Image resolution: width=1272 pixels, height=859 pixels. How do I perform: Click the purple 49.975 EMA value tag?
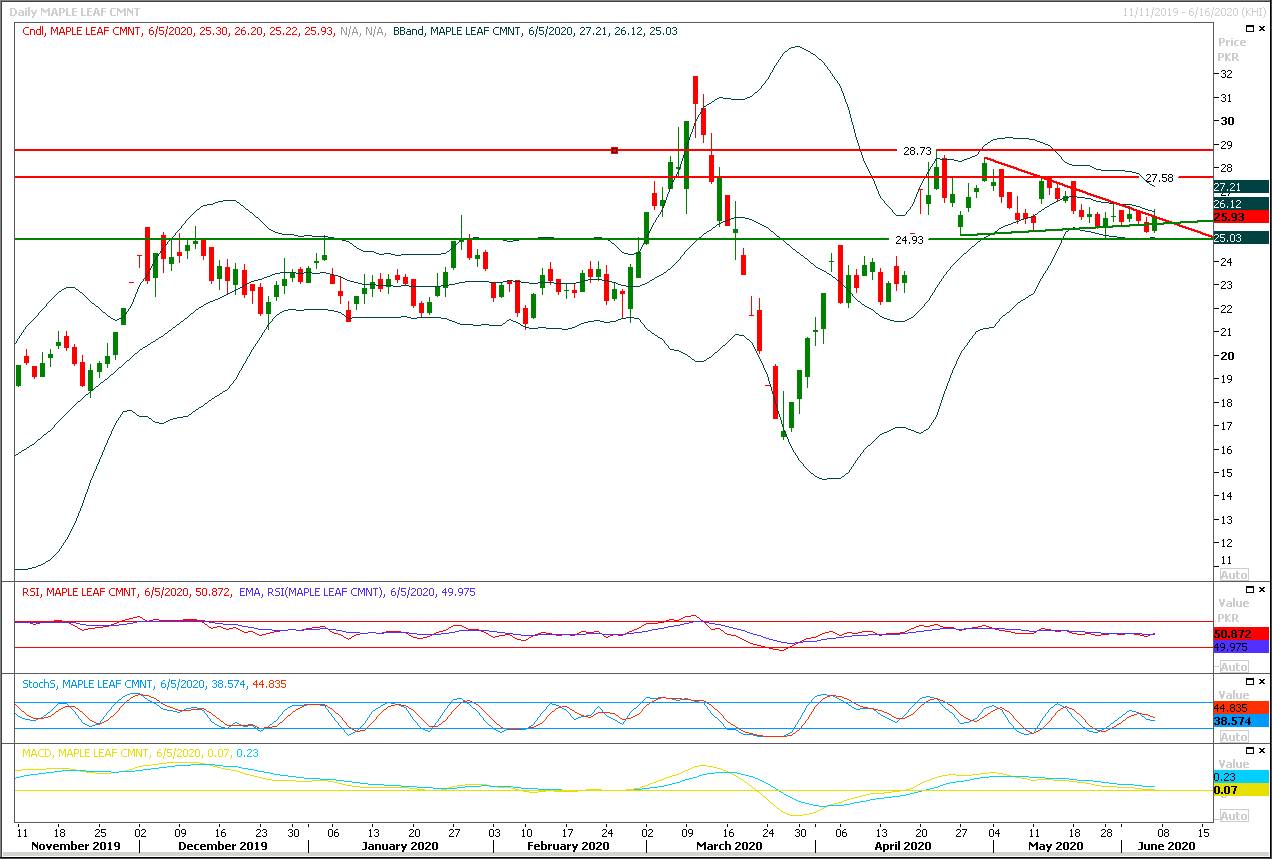click(x=1241, y=647)
